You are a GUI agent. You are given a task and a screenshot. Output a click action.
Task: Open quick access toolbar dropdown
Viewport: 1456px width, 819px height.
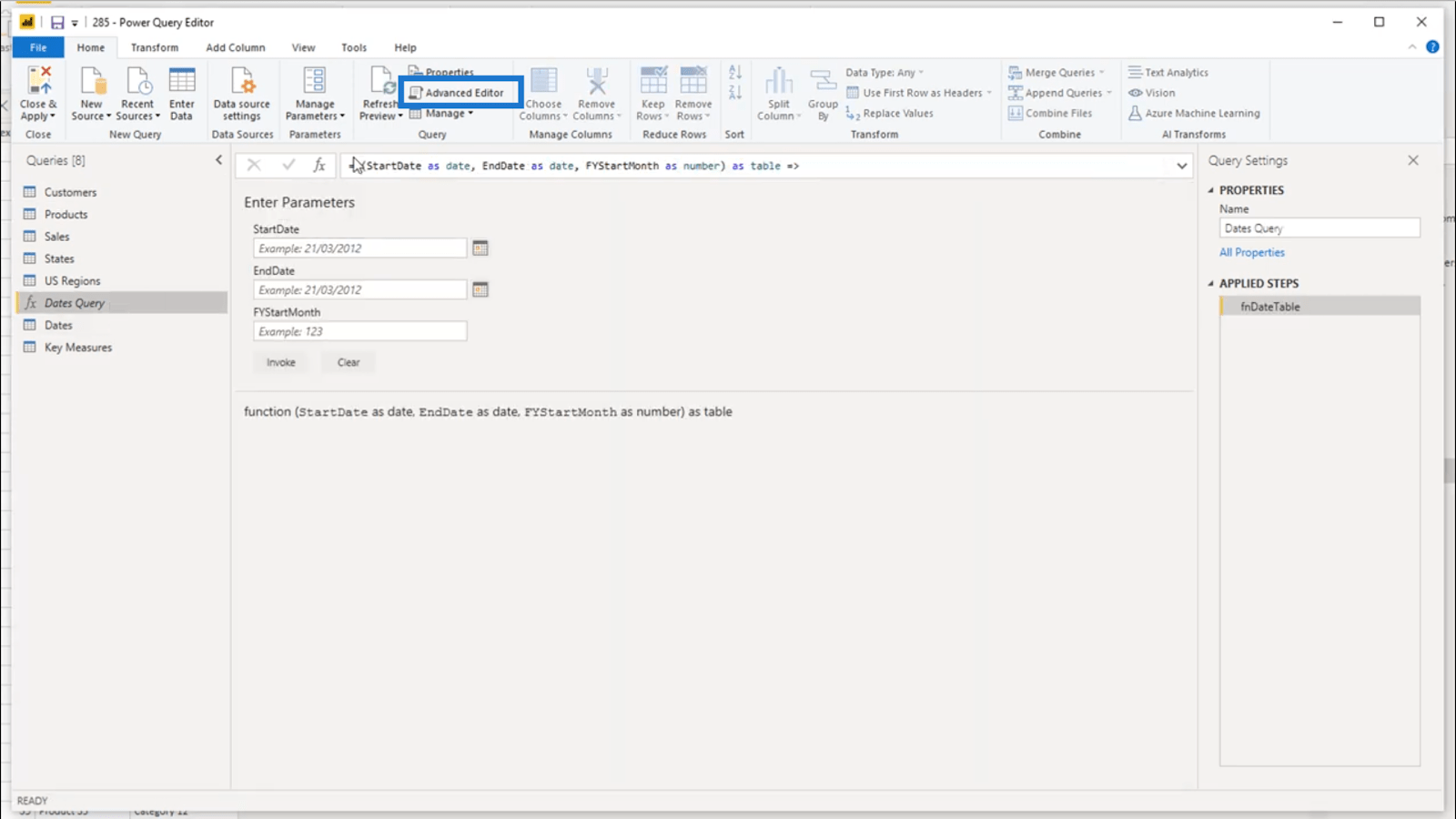(75, 23)
